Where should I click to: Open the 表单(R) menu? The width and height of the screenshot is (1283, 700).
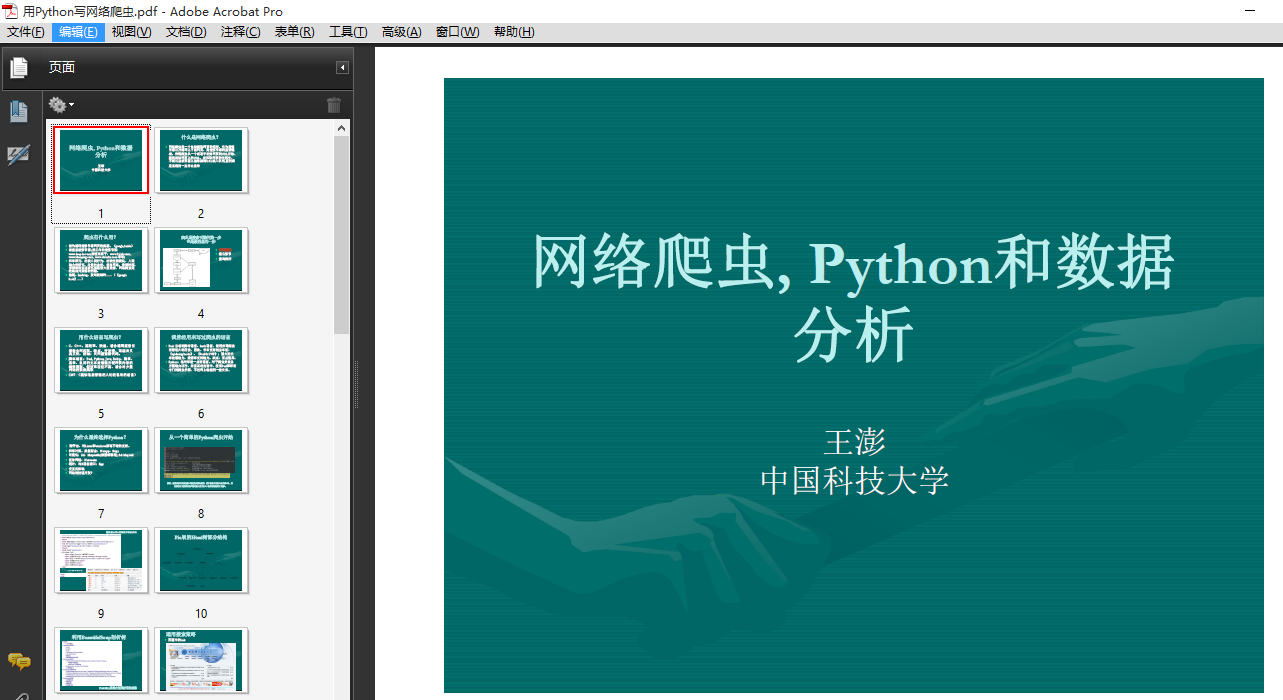[294, 32]
